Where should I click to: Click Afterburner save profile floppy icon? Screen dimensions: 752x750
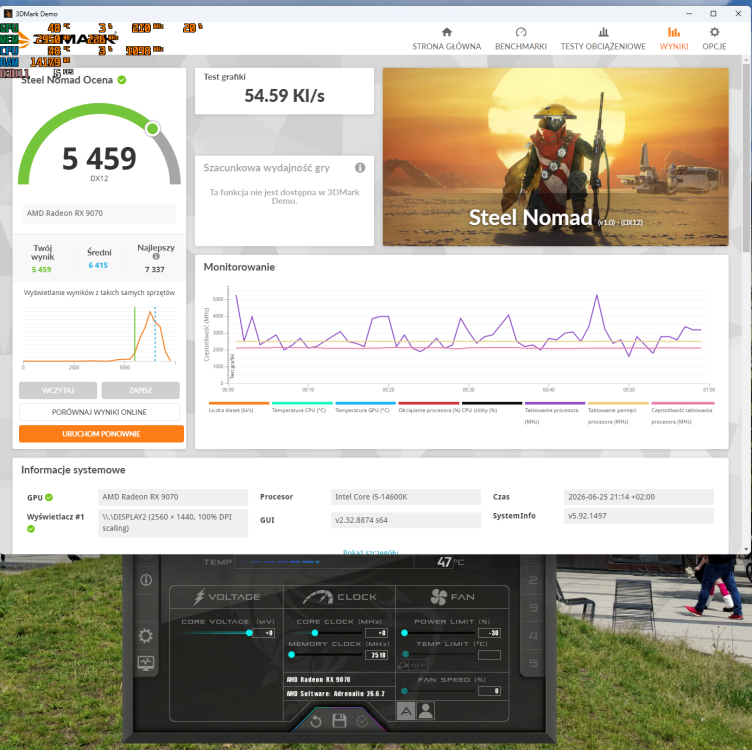339,720
